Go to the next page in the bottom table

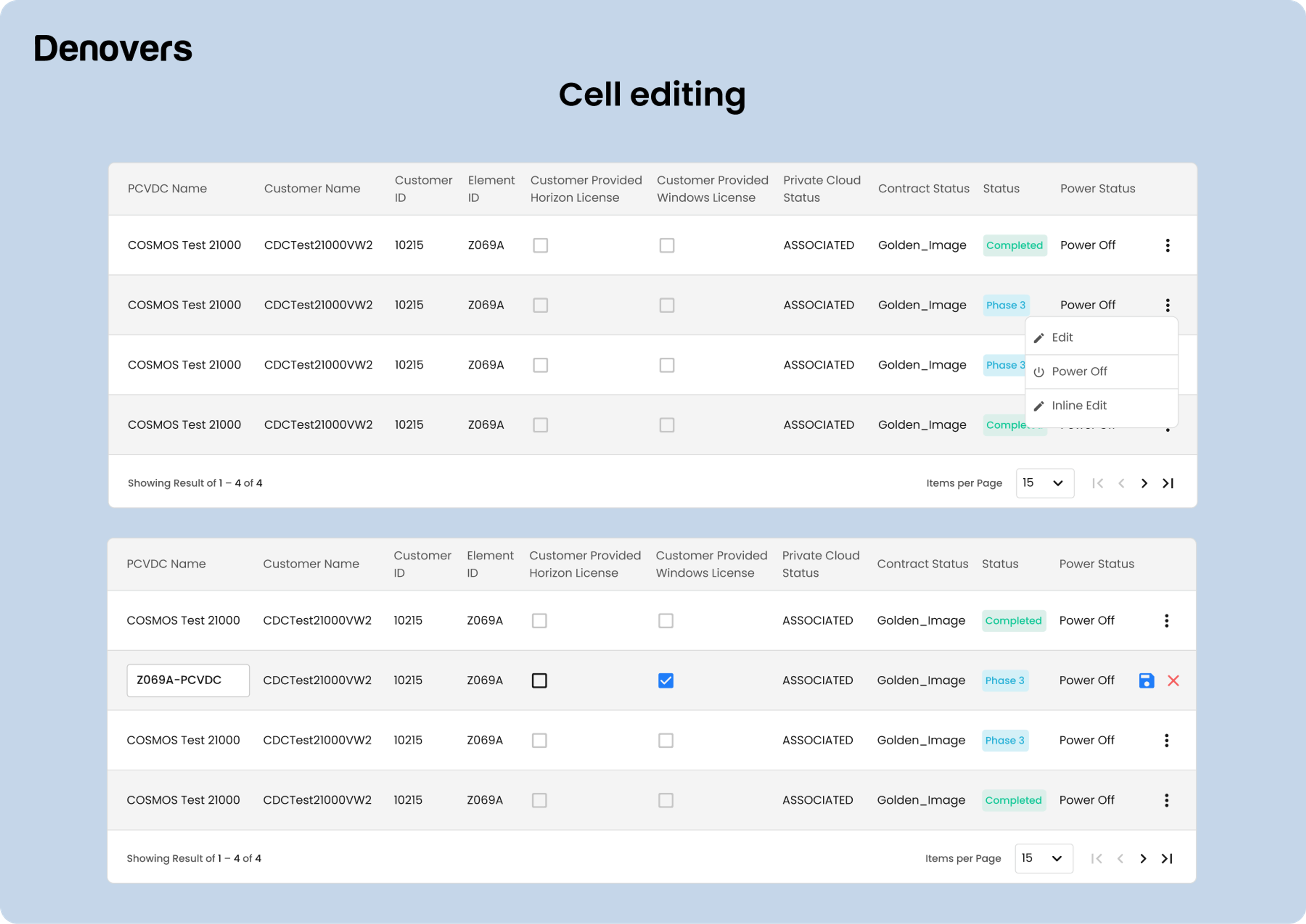point(1143,859)
